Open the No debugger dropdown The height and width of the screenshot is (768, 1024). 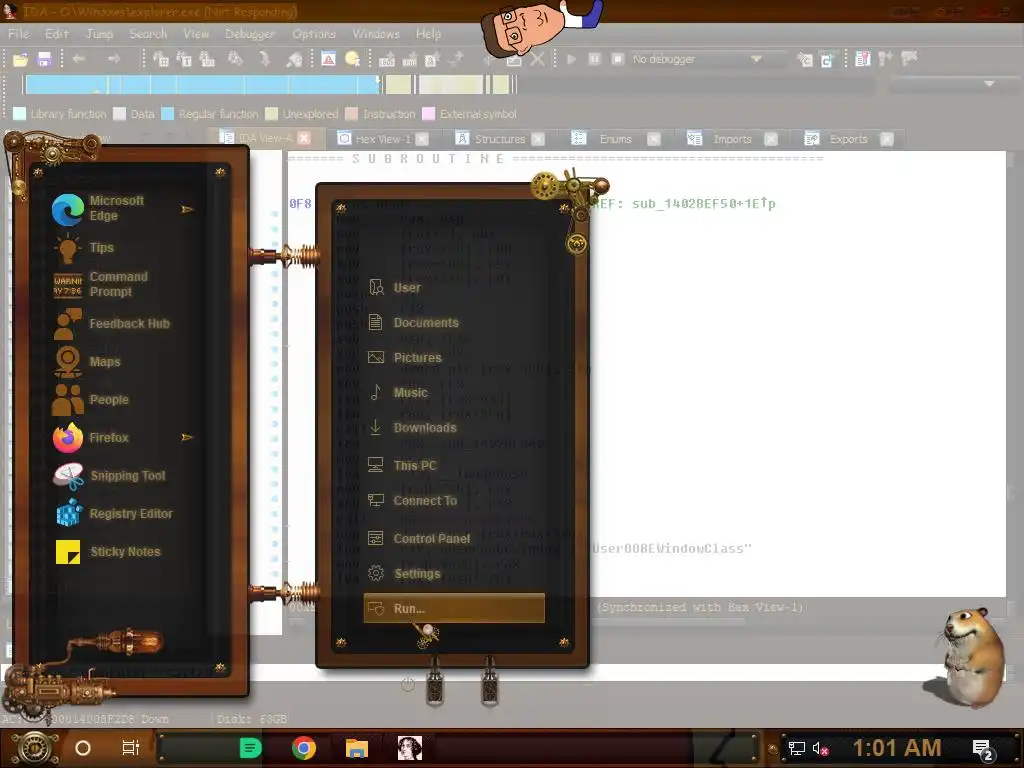(x=696, y=59)
